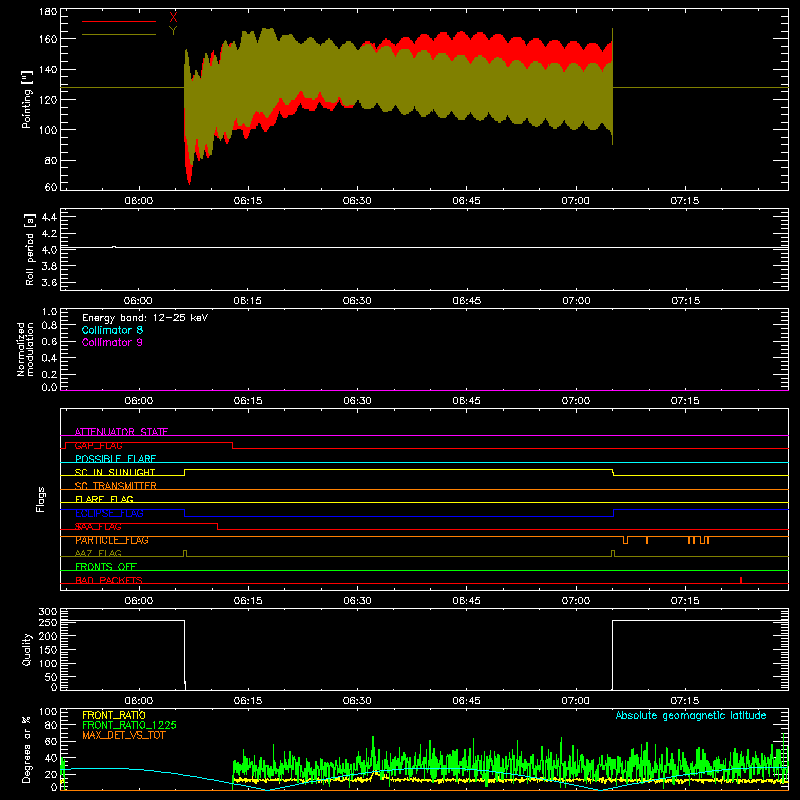Click the FRONTS_OFF flag label
Image resolution: width=800 pixels, height=800 pixels.
[106, 567]
